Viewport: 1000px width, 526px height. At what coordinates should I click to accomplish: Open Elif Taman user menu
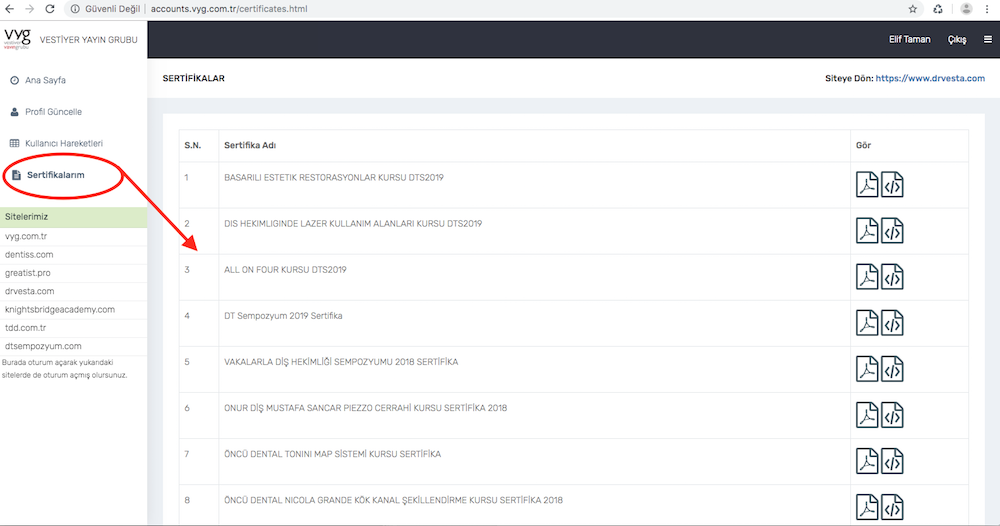(x=909, y=40)
